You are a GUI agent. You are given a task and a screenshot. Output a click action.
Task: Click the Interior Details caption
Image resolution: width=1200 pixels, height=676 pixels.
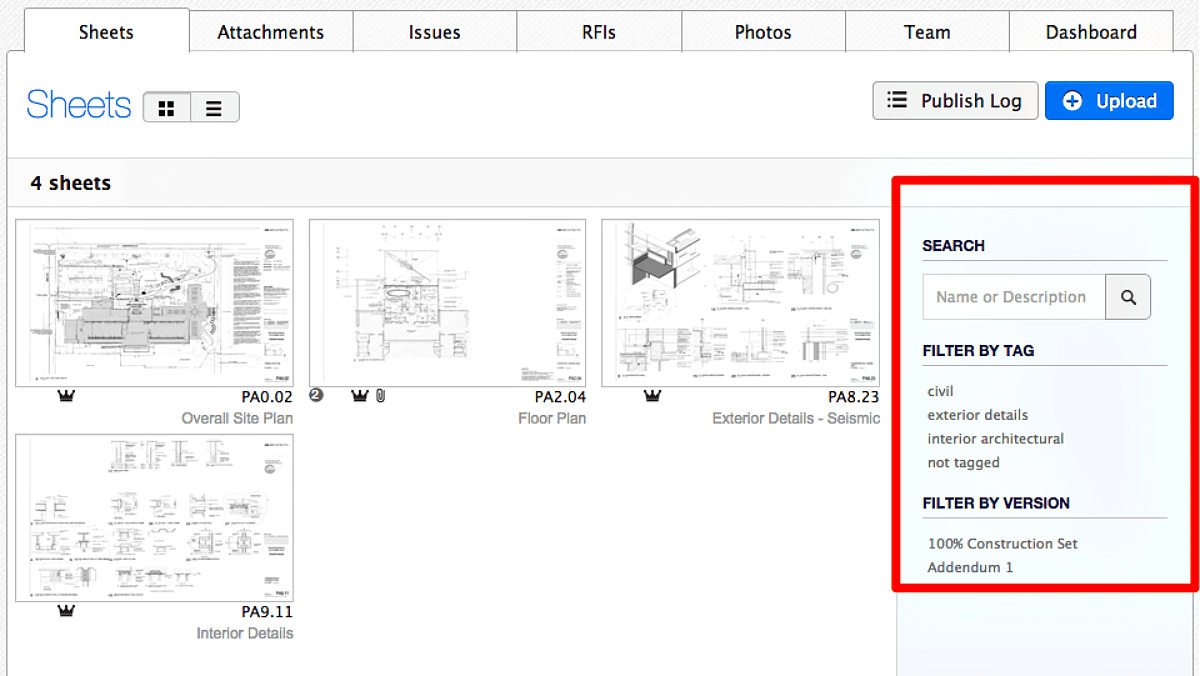(x=245, y=633)
